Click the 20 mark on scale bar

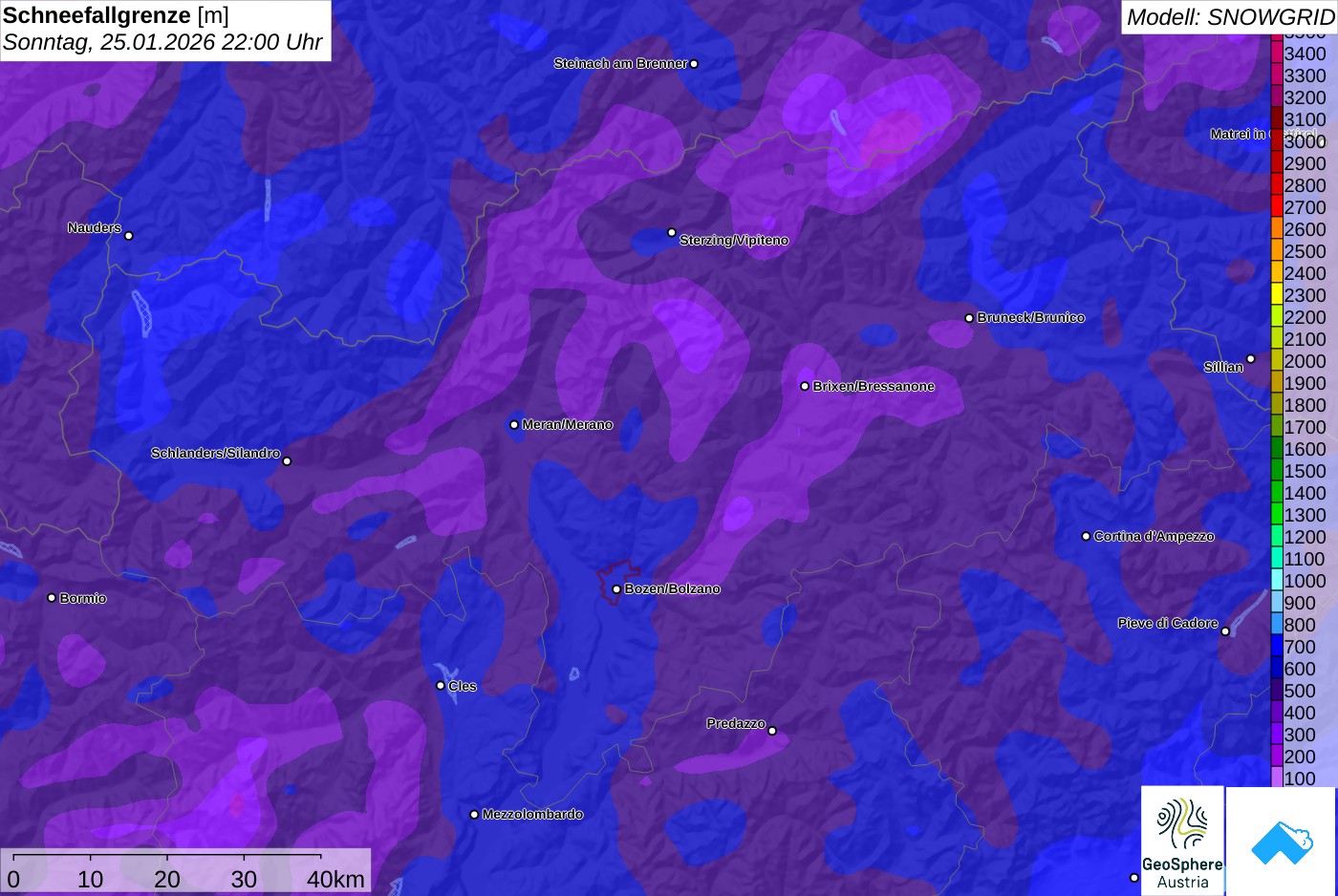pyautogui.click(x=167, y=880)
